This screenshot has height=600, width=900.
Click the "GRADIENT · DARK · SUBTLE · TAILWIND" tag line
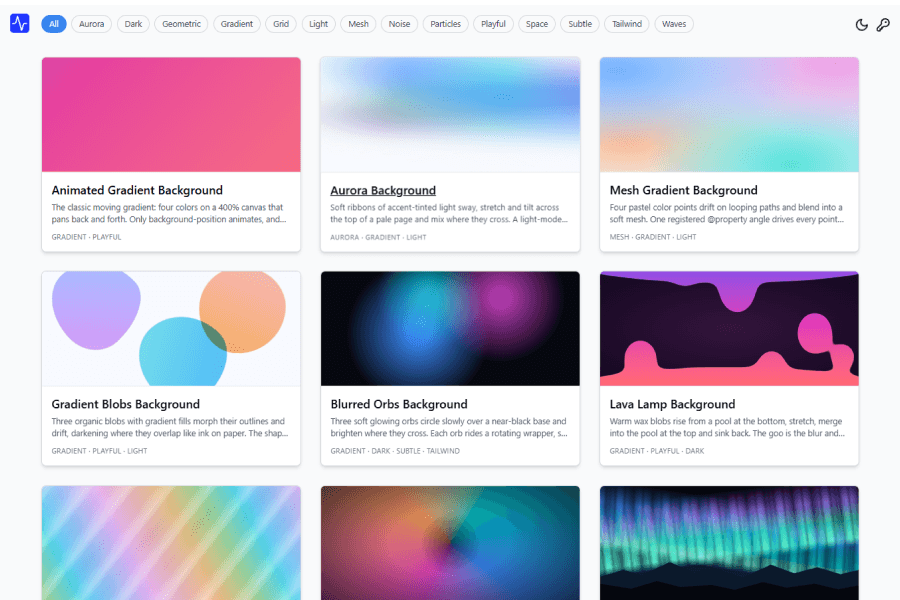[395, 451]
